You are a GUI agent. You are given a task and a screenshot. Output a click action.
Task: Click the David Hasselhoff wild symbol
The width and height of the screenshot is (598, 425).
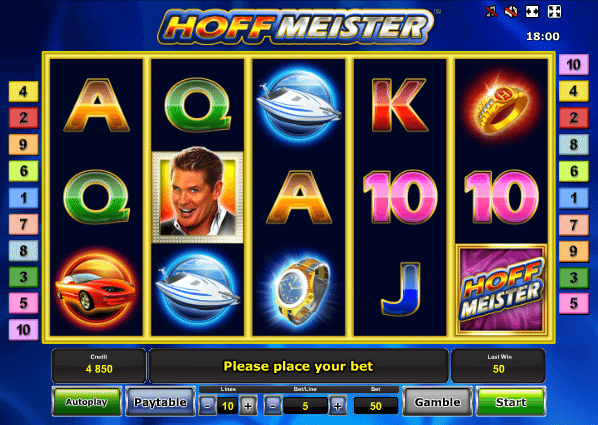198,197
